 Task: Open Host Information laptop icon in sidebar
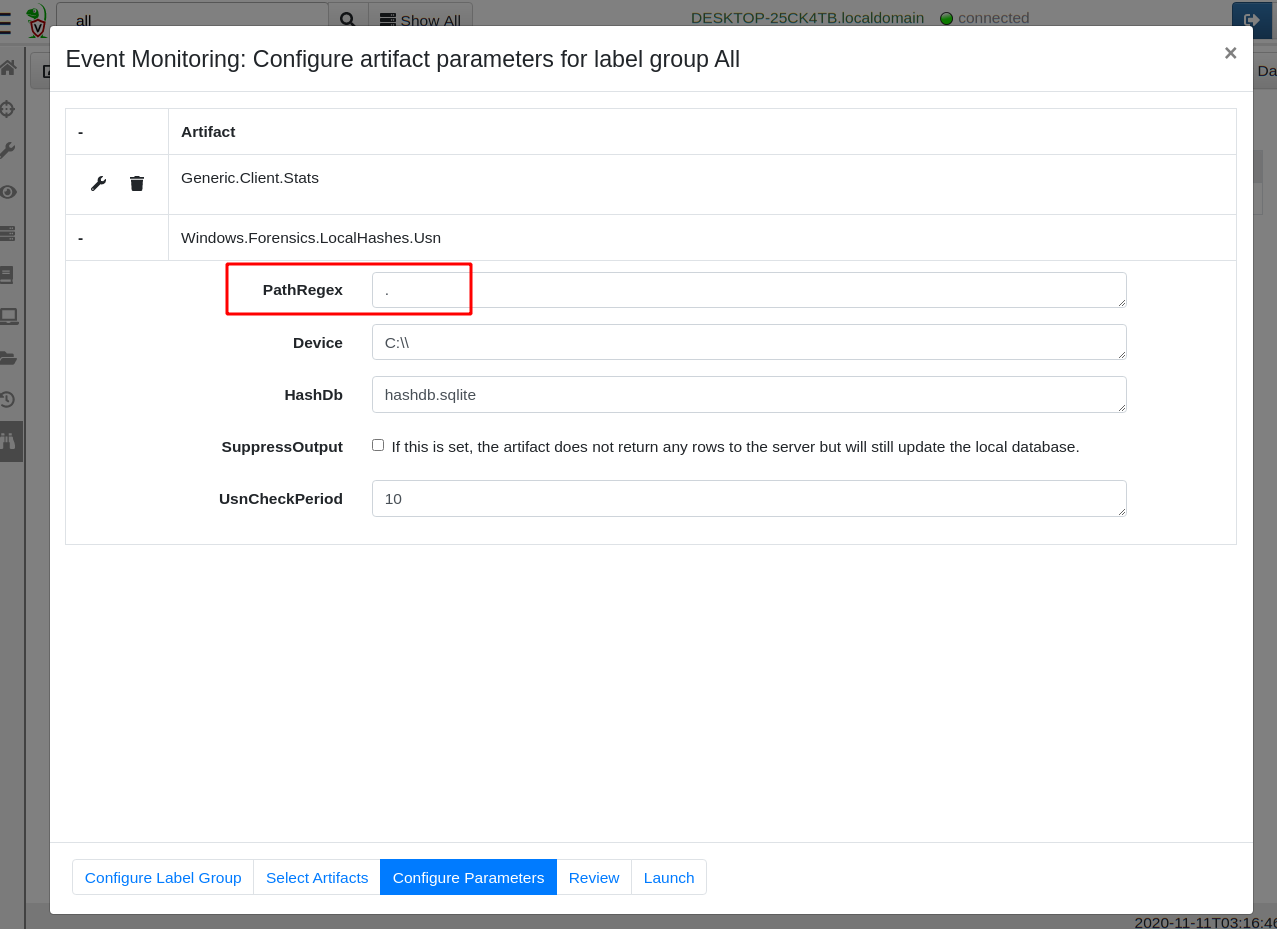tap(8, 316)
